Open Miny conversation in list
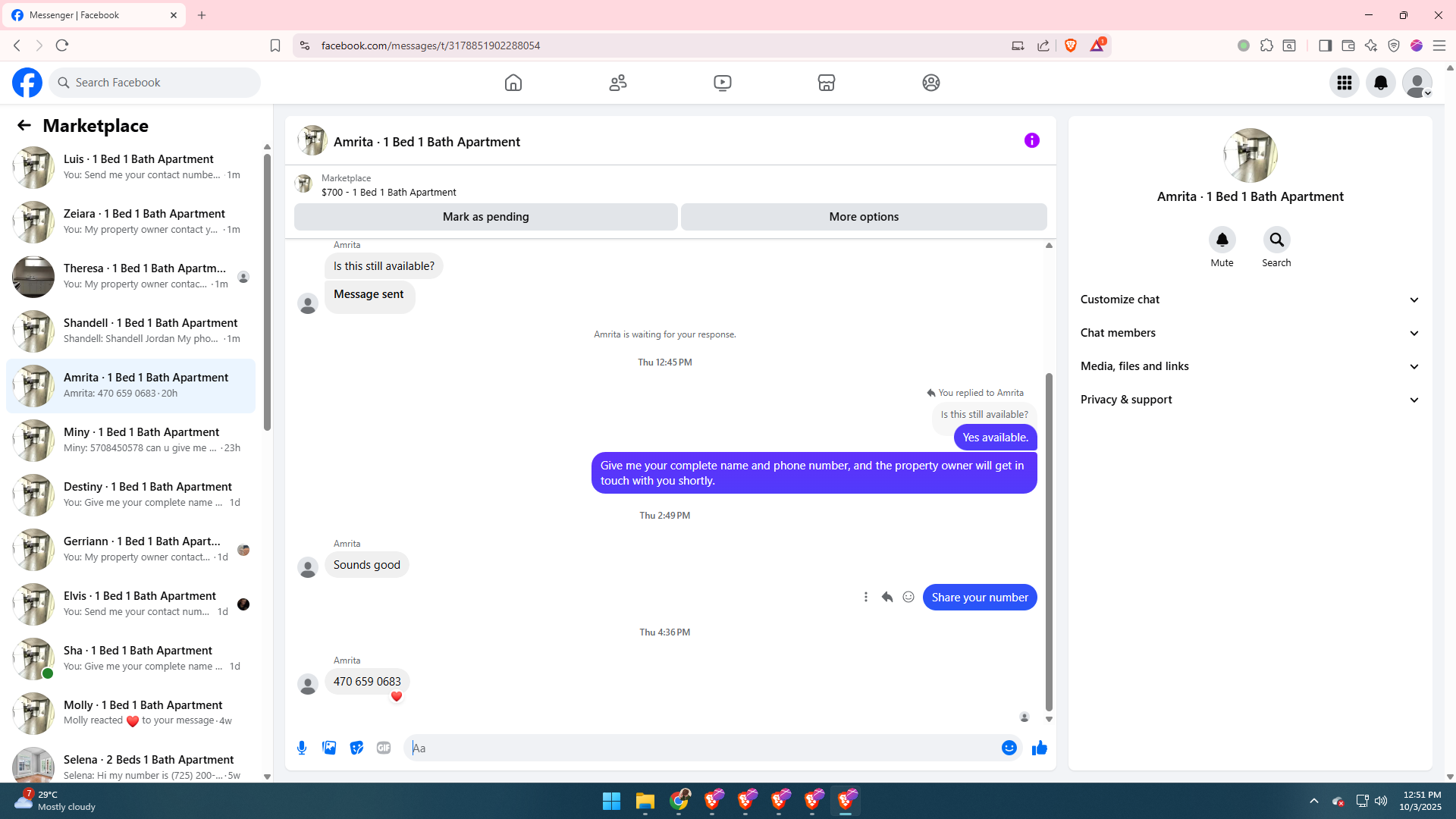 [131, 441]
